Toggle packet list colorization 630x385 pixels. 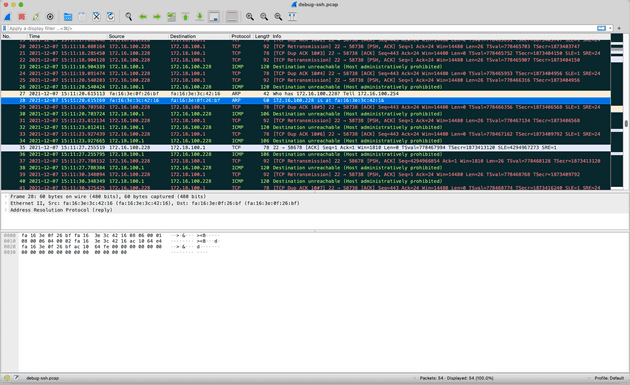pos(232,17)
